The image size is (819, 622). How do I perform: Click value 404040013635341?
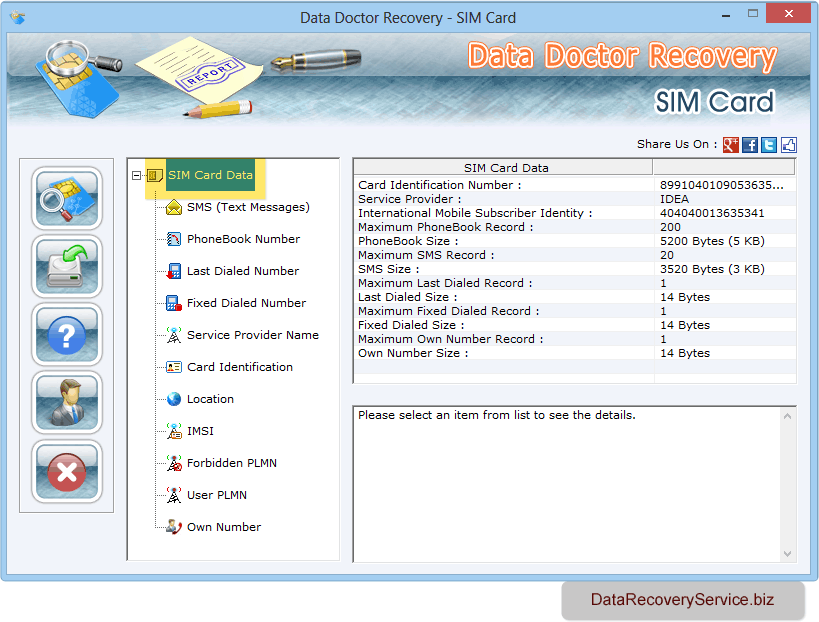pyautogui.click(x=712, y=213)
